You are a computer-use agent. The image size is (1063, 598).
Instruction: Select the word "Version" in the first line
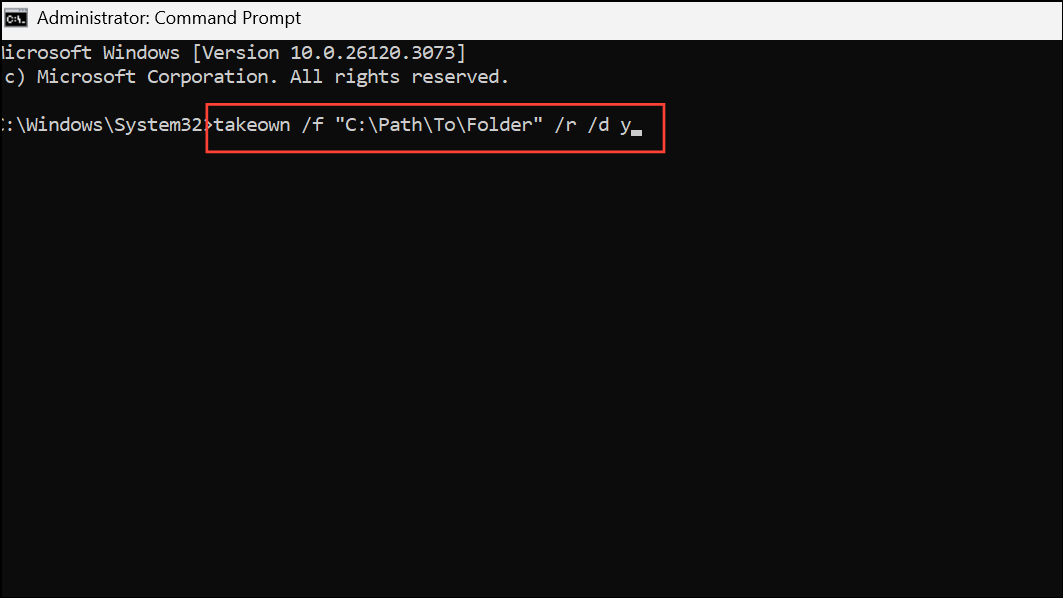pyautogui.click(x=241, y=53)
